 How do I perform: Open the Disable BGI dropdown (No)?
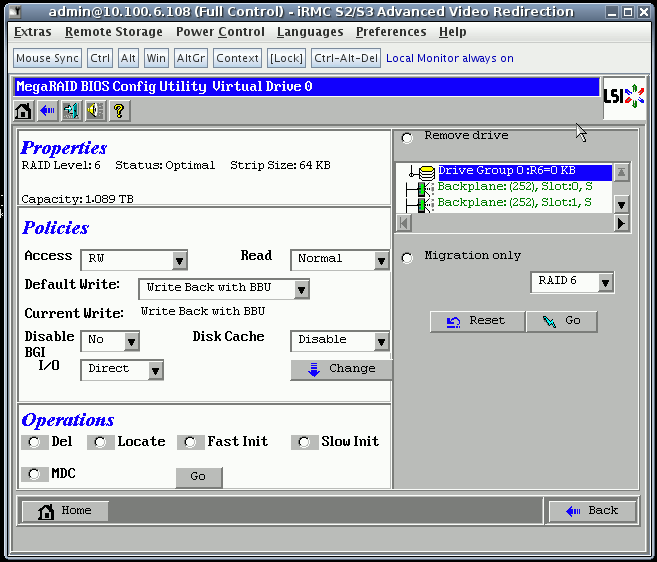coord(110,341)
